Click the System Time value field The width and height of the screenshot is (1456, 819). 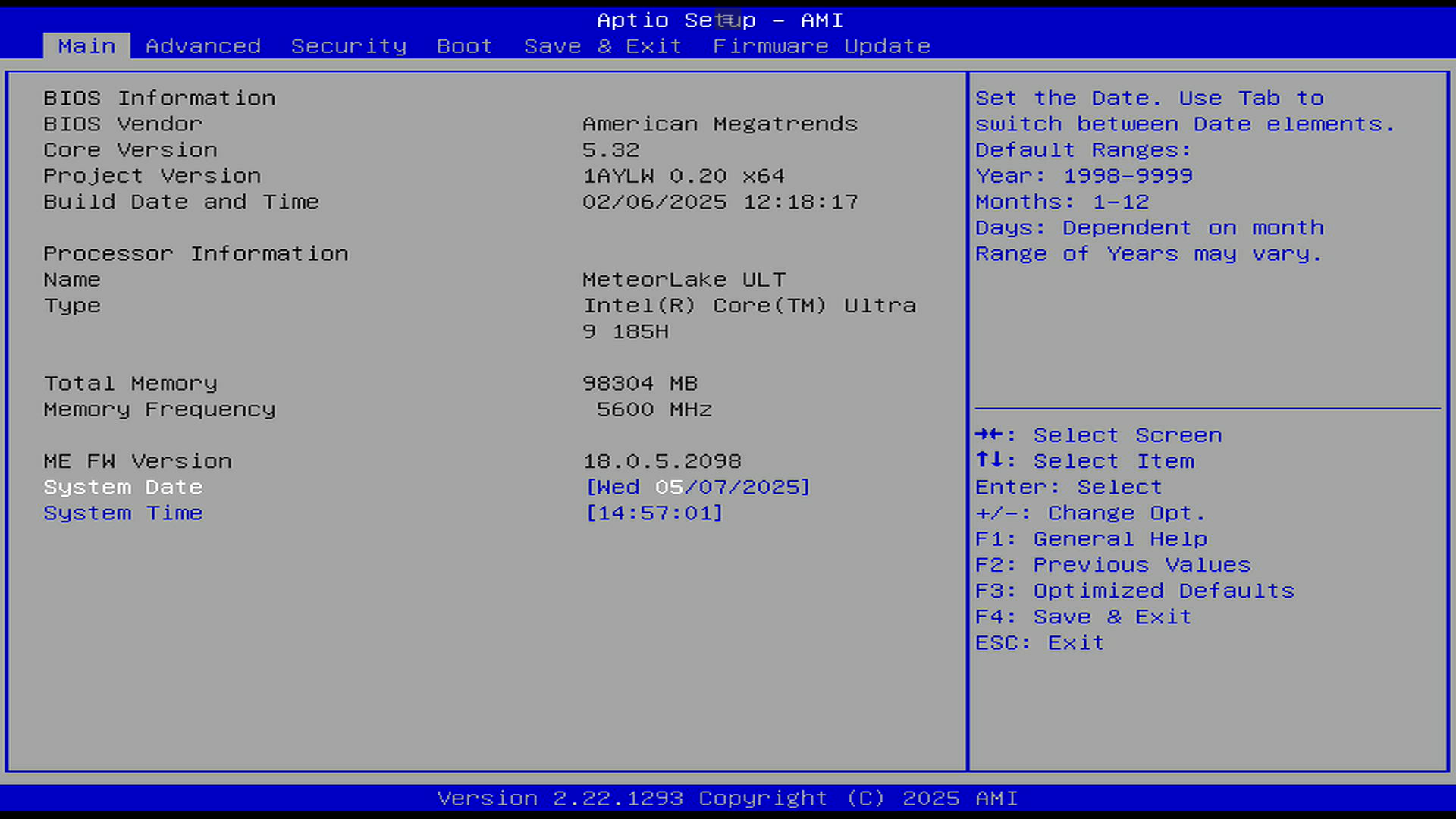pyautogui.click(x=654, y=513)
